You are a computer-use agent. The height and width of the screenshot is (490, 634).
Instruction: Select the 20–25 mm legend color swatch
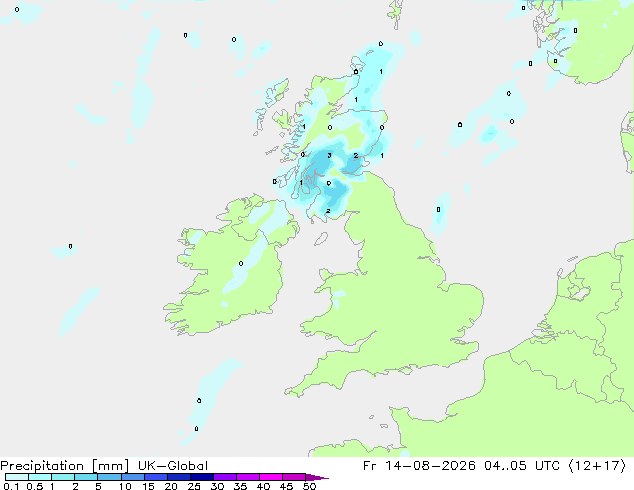[178, 477]
